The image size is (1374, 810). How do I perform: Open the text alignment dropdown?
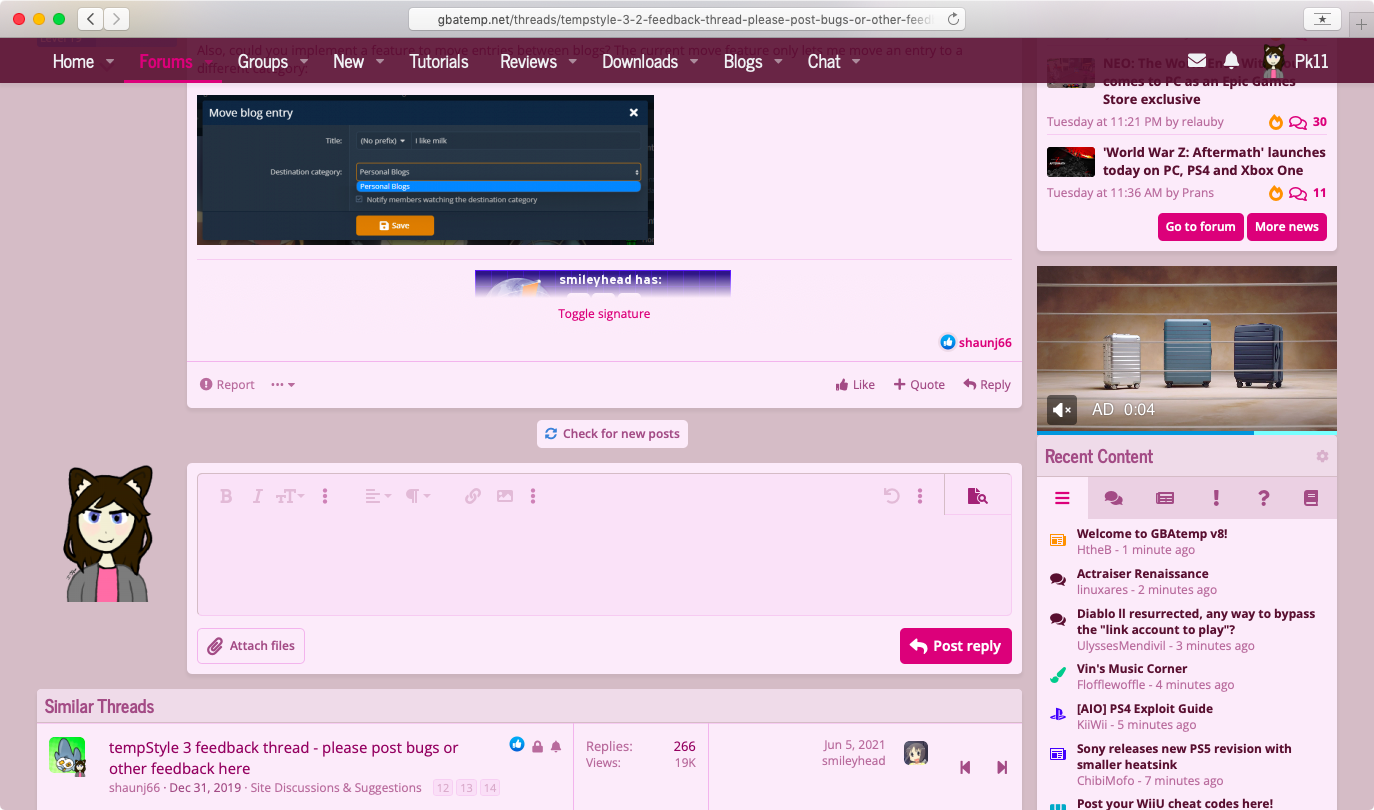pyautogui.click(x=378, y=496)
